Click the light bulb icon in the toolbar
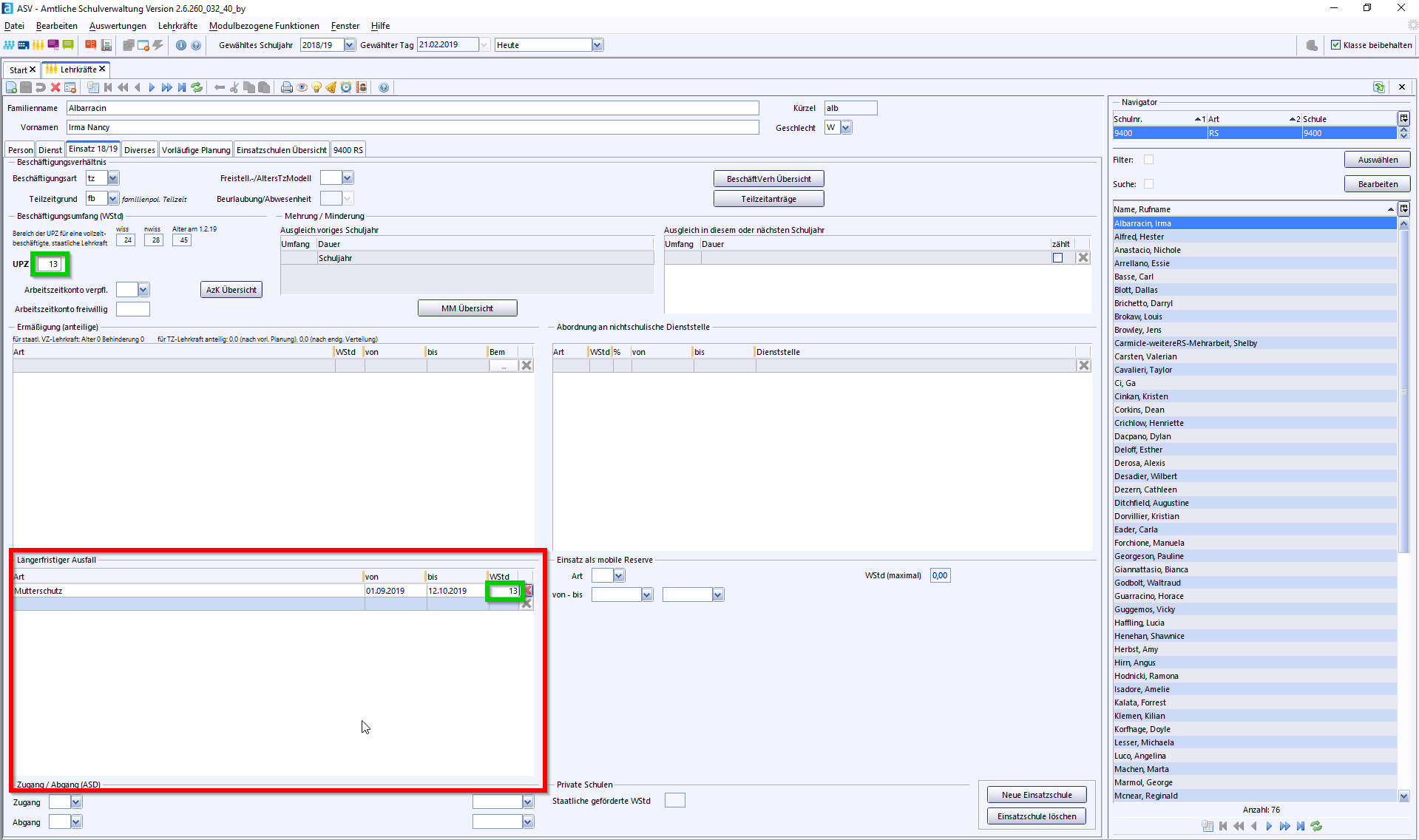Image resolution: width=1419 pixels, height=840 pixels. tap(316, 87)
